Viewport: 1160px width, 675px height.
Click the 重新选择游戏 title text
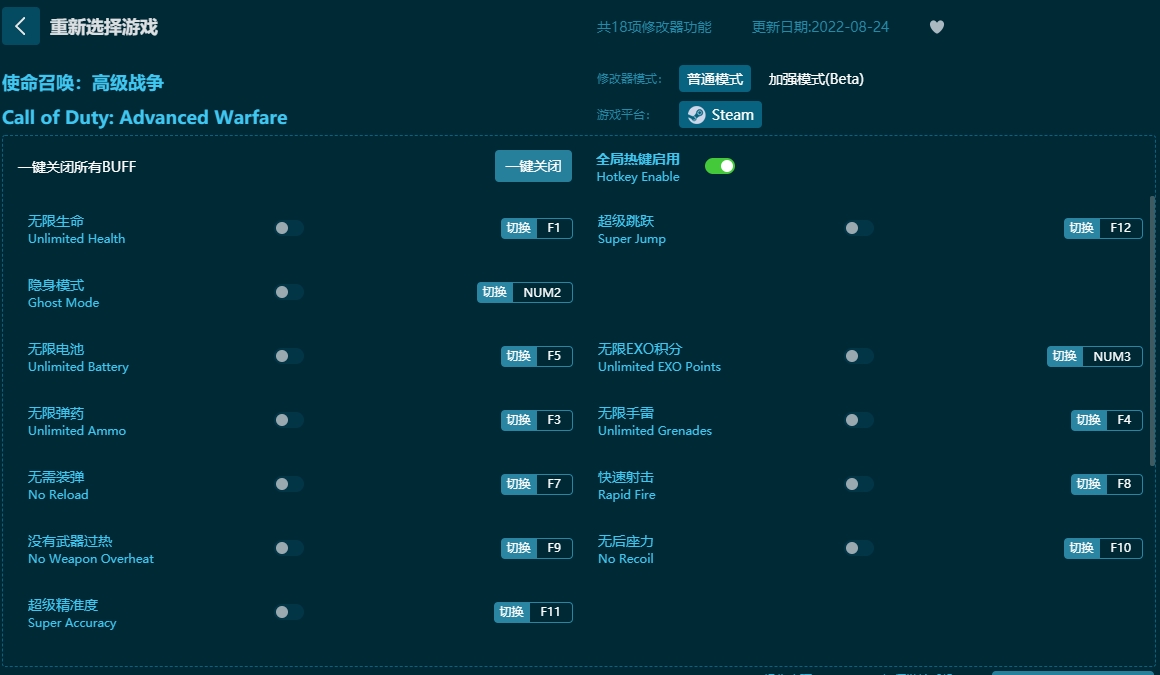click(104, 27)
